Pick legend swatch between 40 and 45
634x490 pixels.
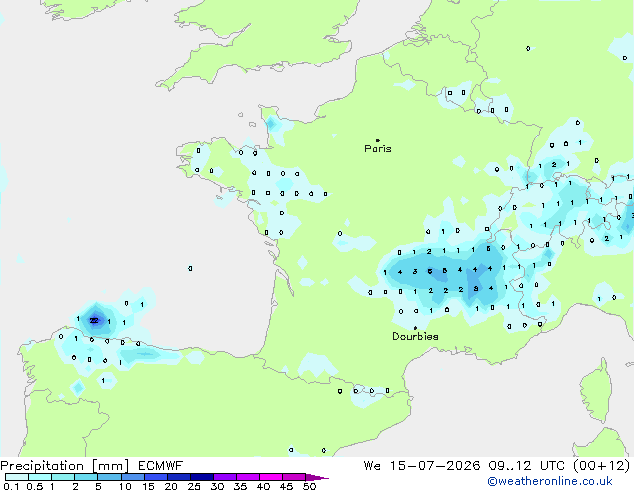click(271, 477)
